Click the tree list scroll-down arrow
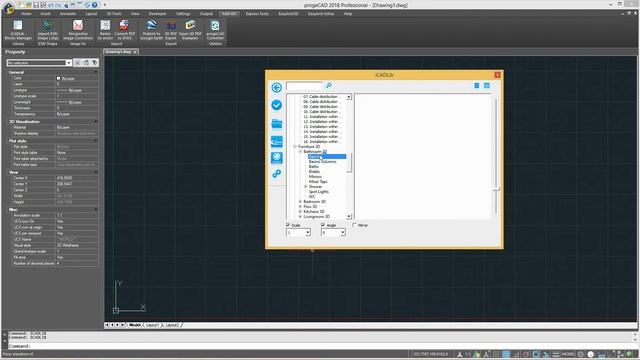 pos(349,216)
